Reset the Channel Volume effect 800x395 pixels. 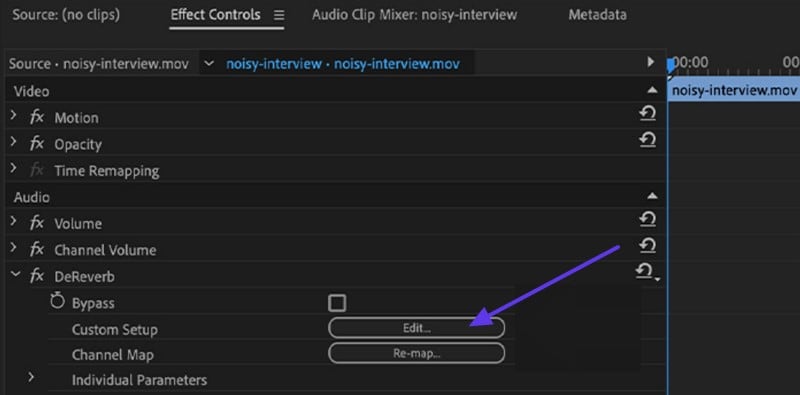(x=647, y=245)
